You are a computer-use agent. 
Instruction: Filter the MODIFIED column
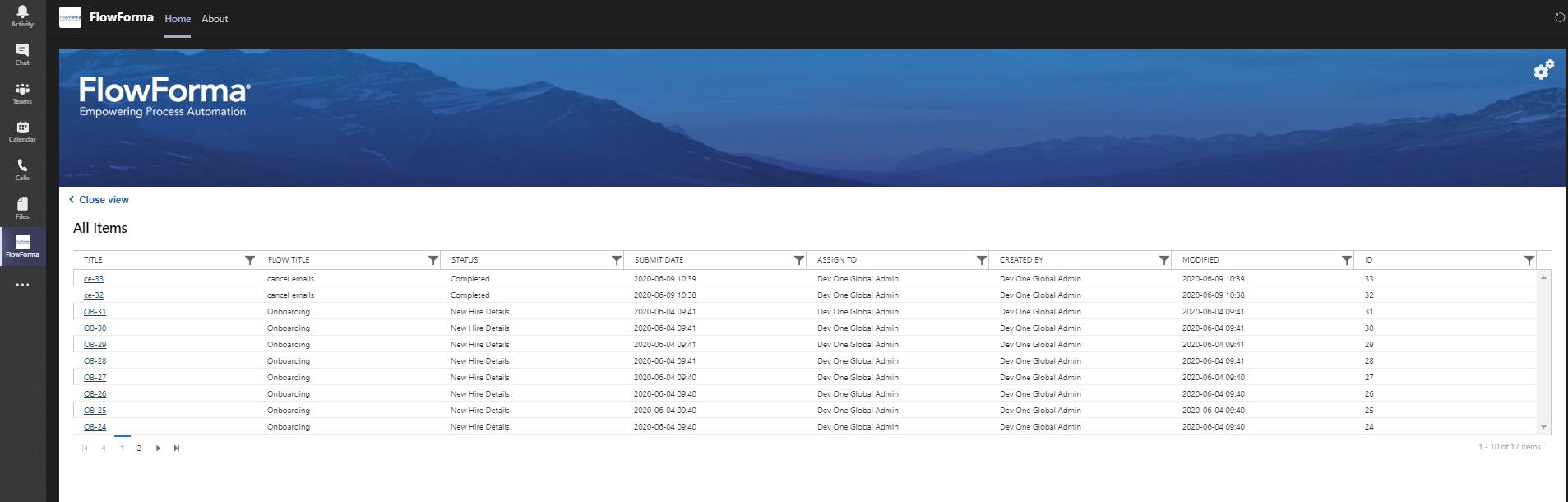tap(1346, 260)
